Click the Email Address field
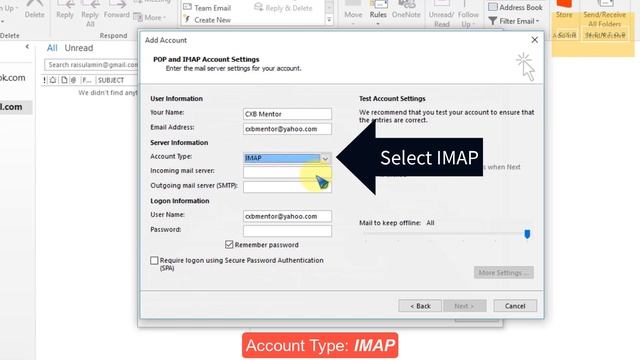640x360 pixels. [x=287, y=129]
